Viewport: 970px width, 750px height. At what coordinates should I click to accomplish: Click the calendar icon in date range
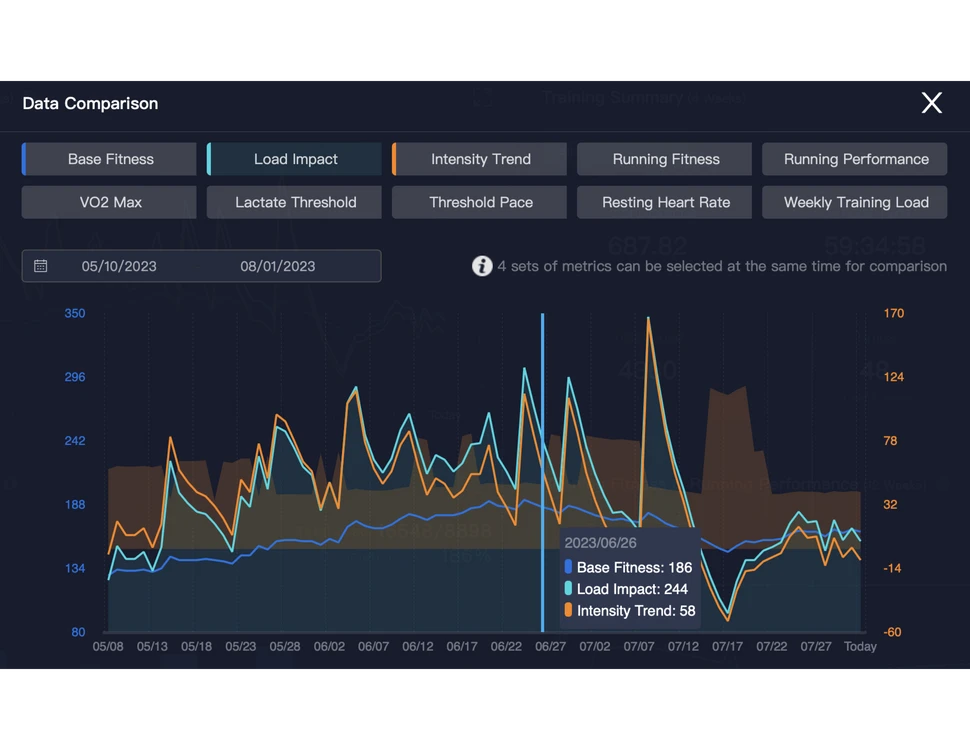coord(41,266)
